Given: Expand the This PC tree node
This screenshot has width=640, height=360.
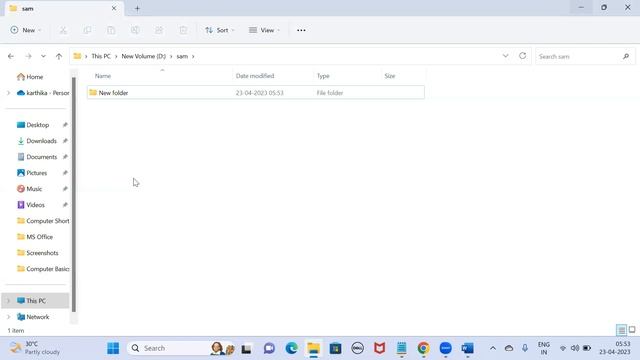Looking at the screenshot, I should (9, 301).
